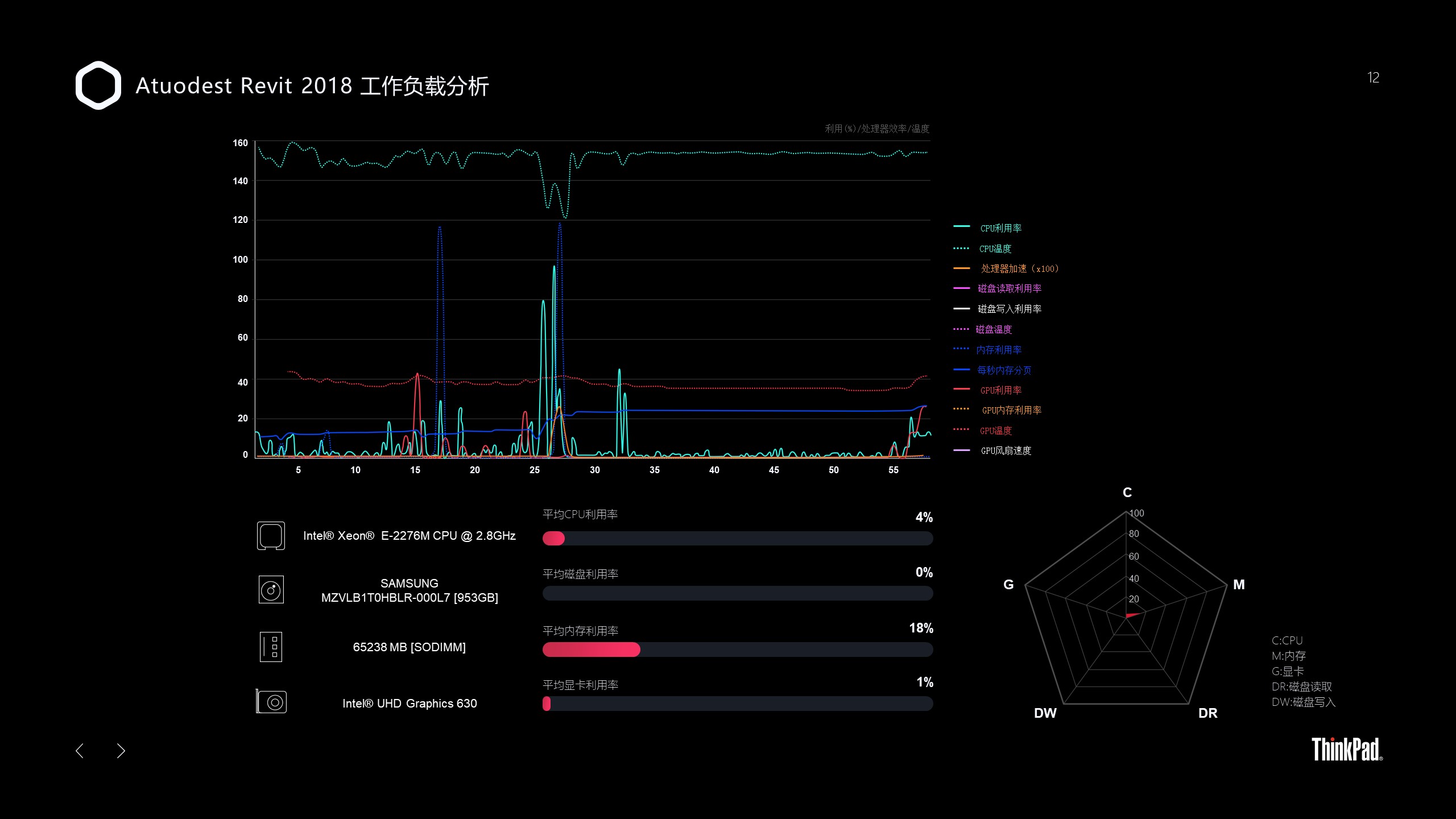Viewport: 1456px width, 819px height.
Task: Click the 平均磁盘利用率 label
Action: [580, 574]
